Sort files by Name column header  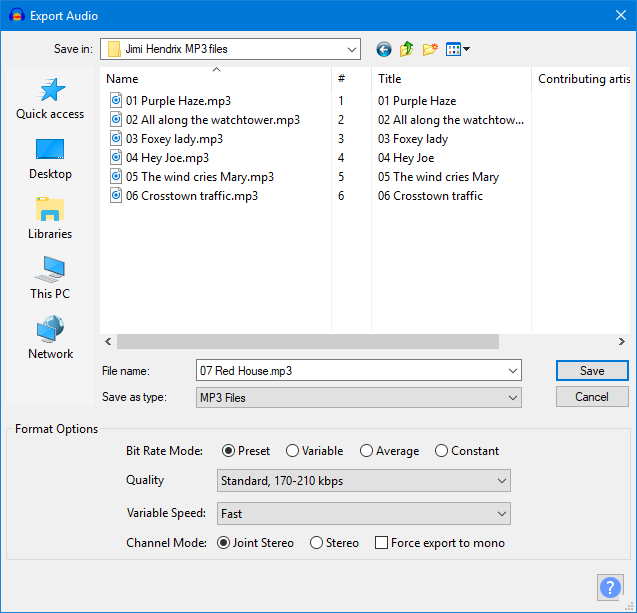216,78
